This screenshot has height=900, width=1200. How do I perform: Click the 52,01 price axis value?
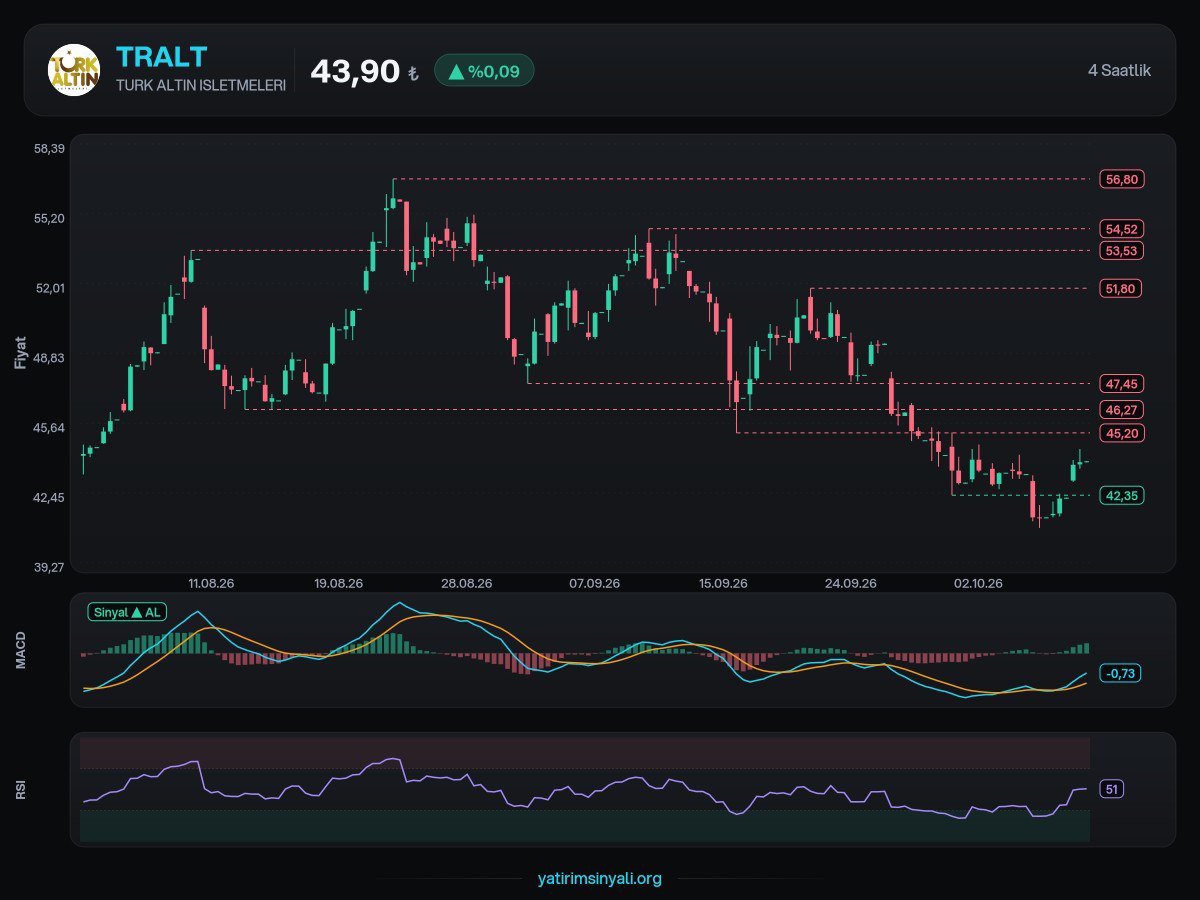[x=49, y=288]
